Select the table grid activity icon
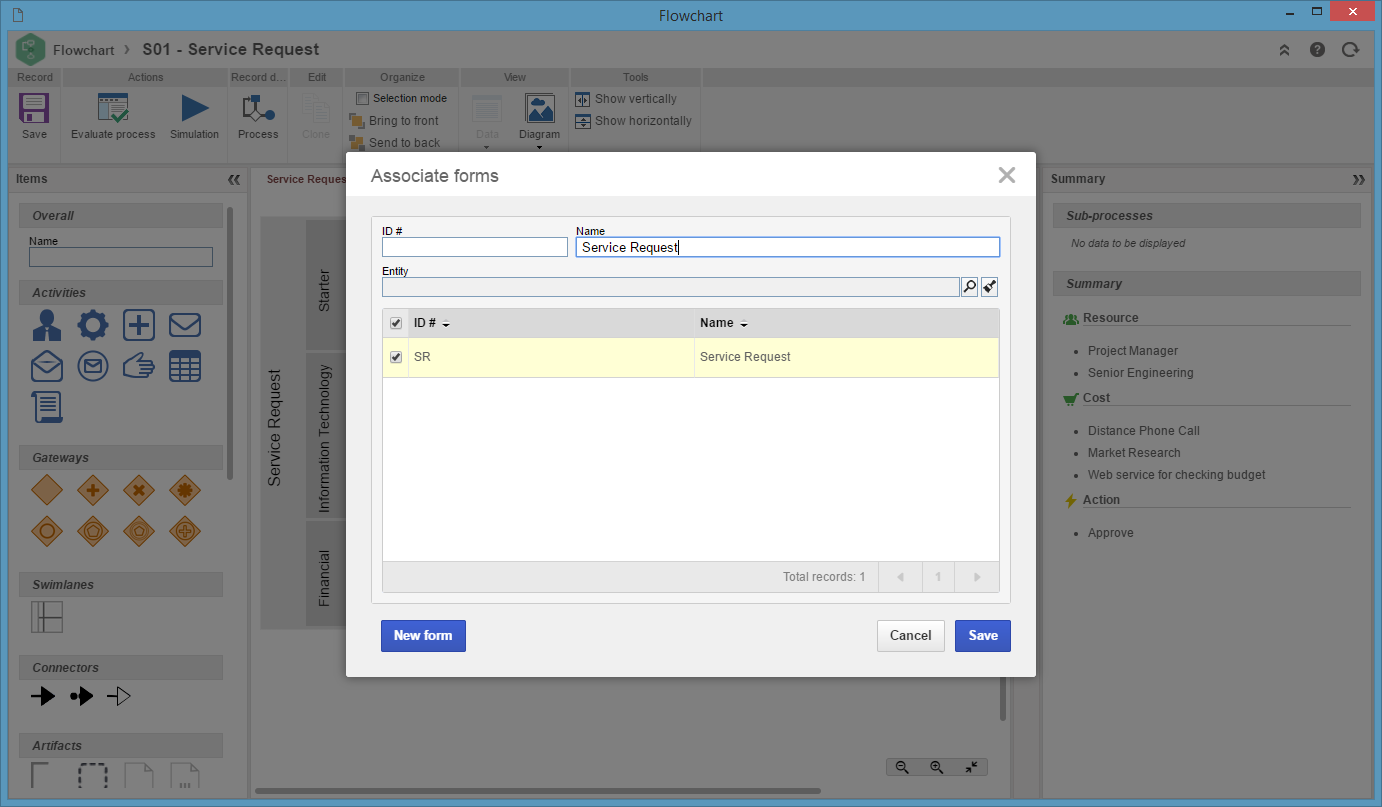 tap(185, 367)
